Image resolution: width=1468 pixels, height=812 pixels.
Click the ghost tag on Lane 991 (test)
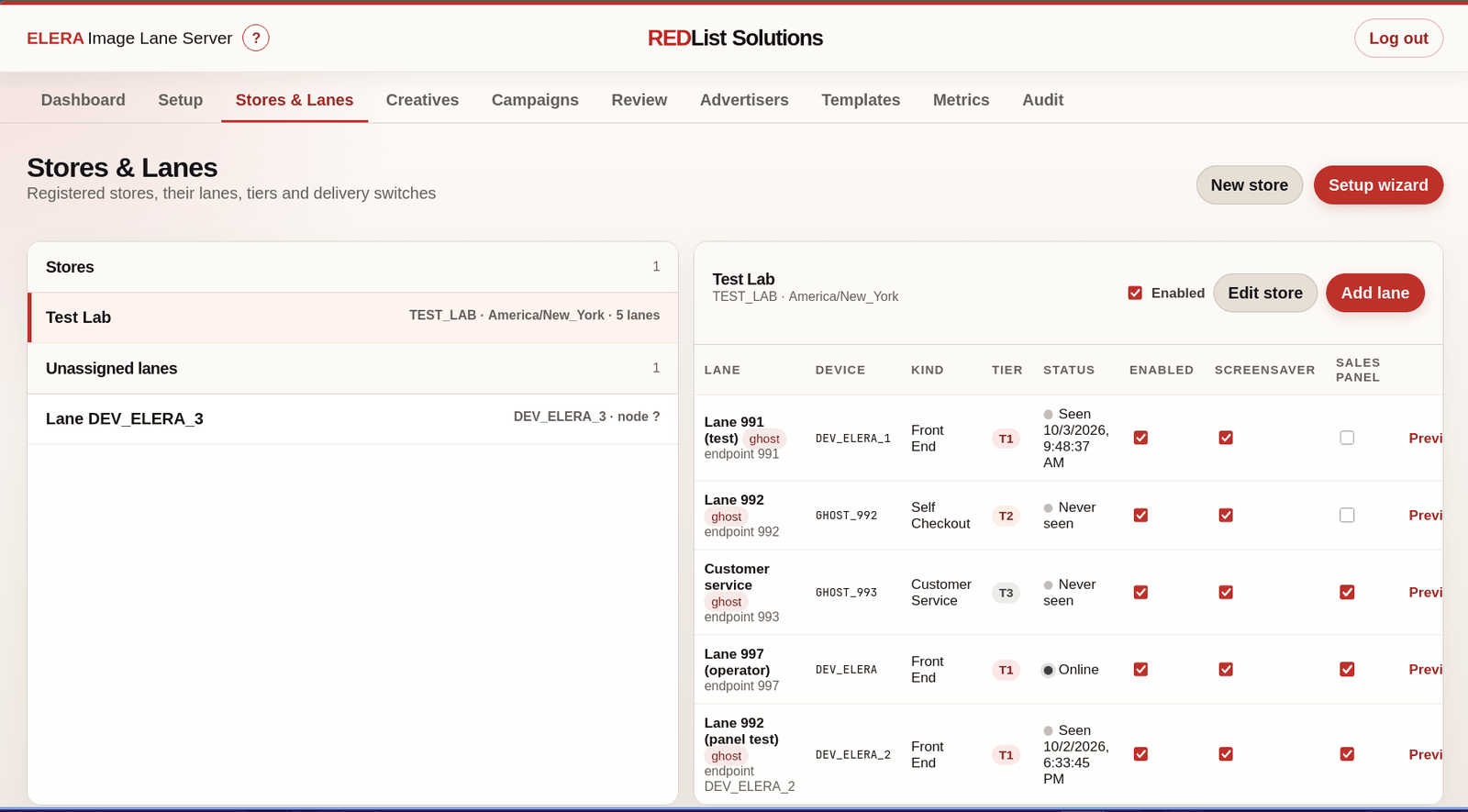click(764, 439)
